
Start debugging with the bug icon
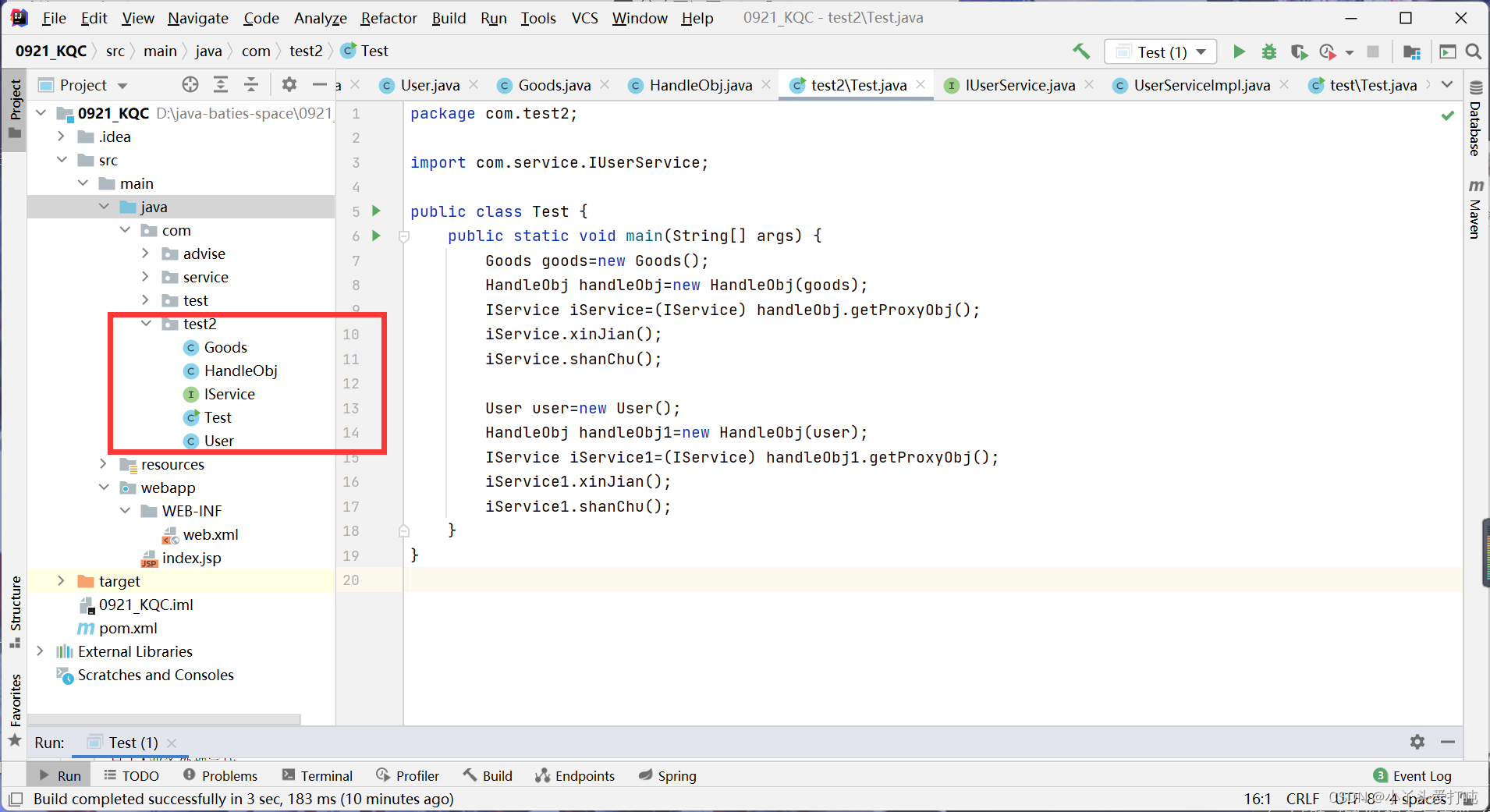coord(1269,51)
